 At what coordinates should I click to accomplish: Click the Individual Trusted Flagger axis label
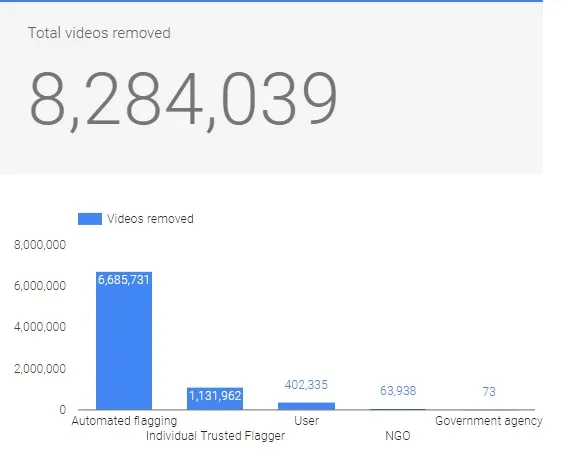click(x=215, y=436)
